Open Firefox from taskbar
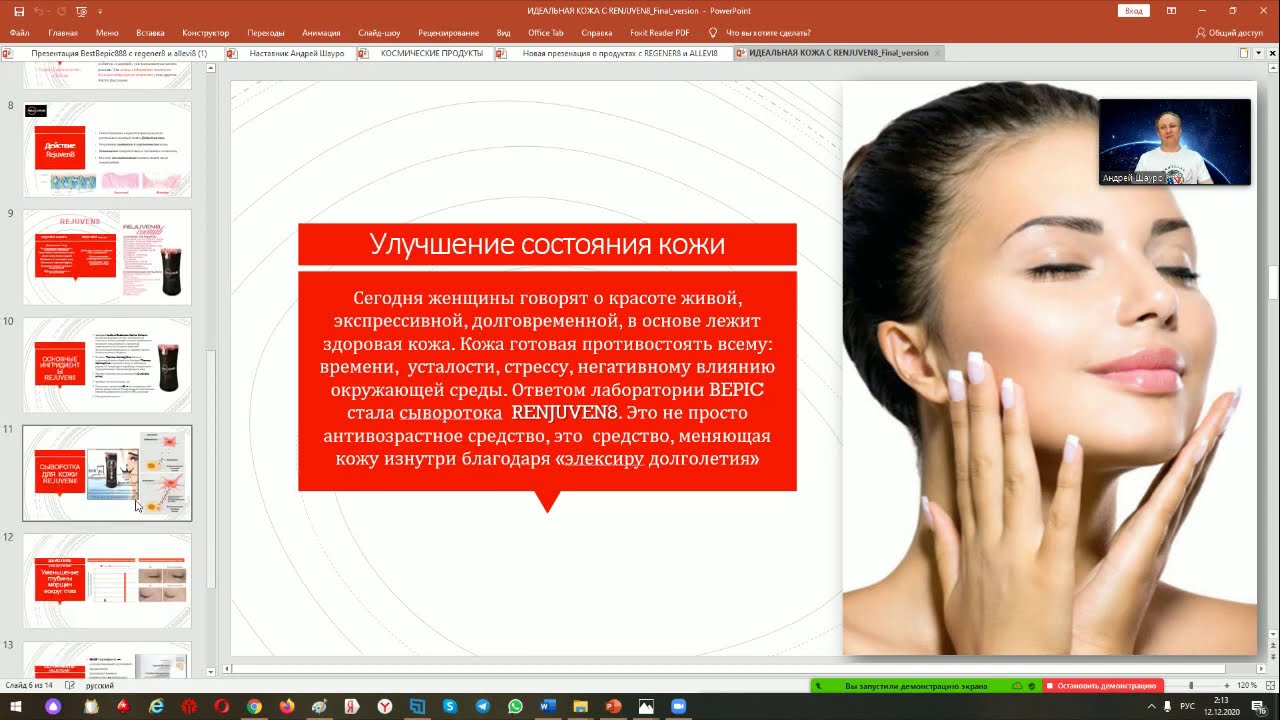The height and width of the screenshot is (720, 1280). (286, 706)
